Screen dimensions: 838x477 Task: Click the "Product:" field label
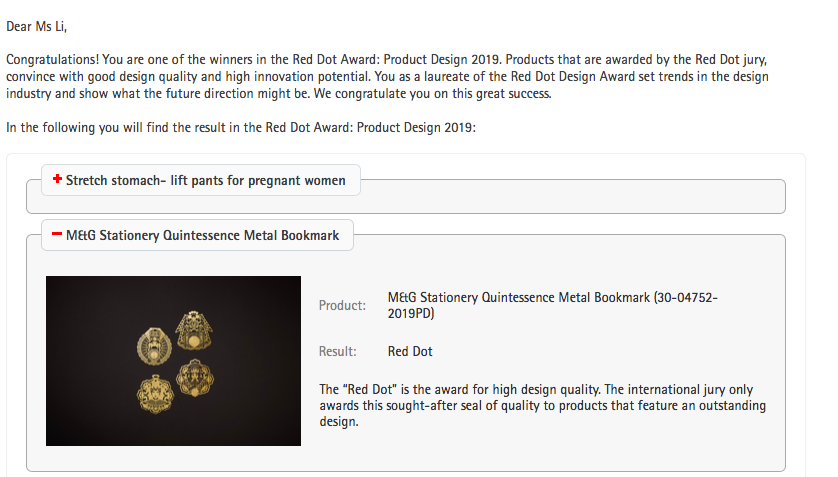coord(342,305)
